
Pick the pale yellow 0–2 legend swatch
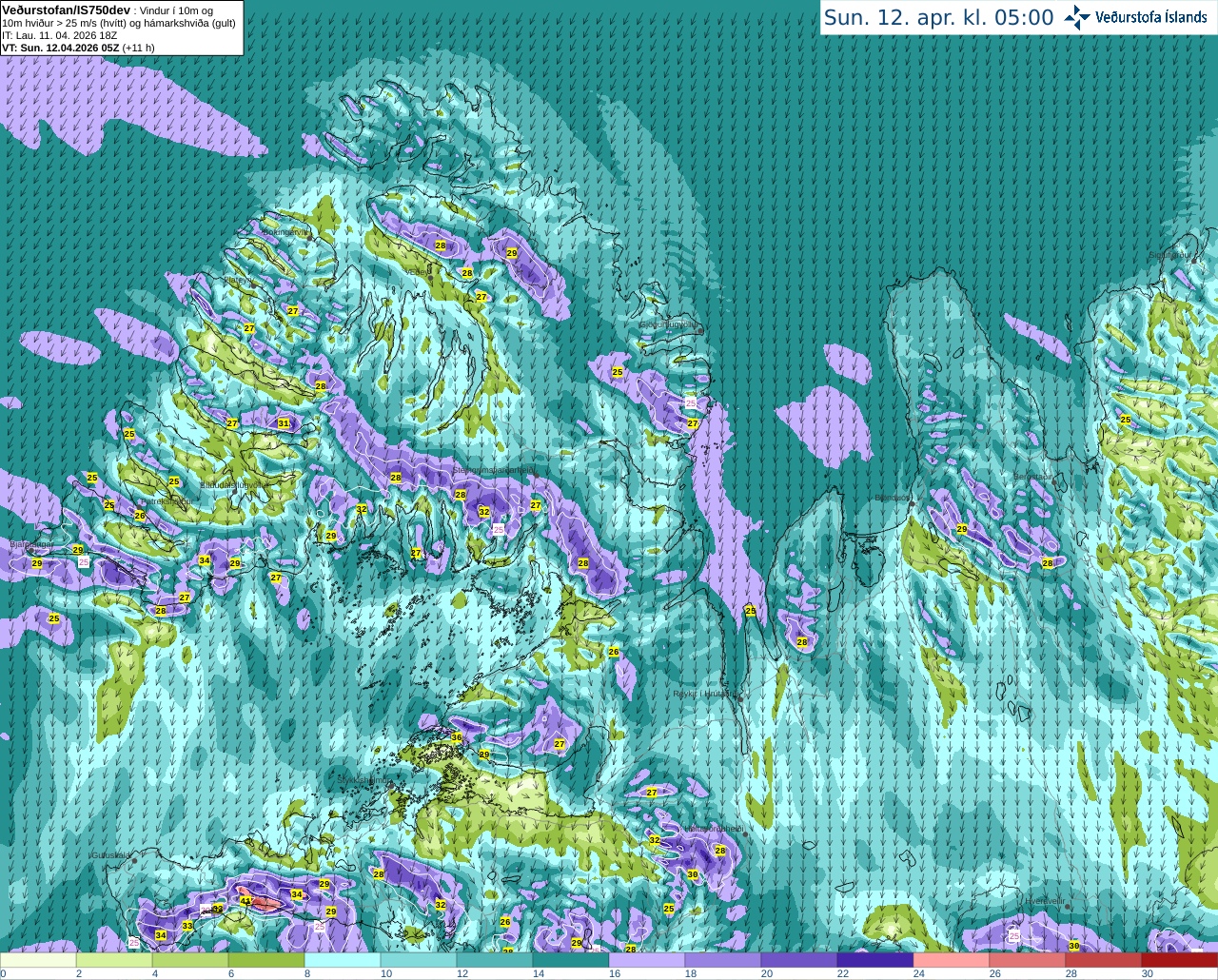pyautogui.click(x=38, y=960)
